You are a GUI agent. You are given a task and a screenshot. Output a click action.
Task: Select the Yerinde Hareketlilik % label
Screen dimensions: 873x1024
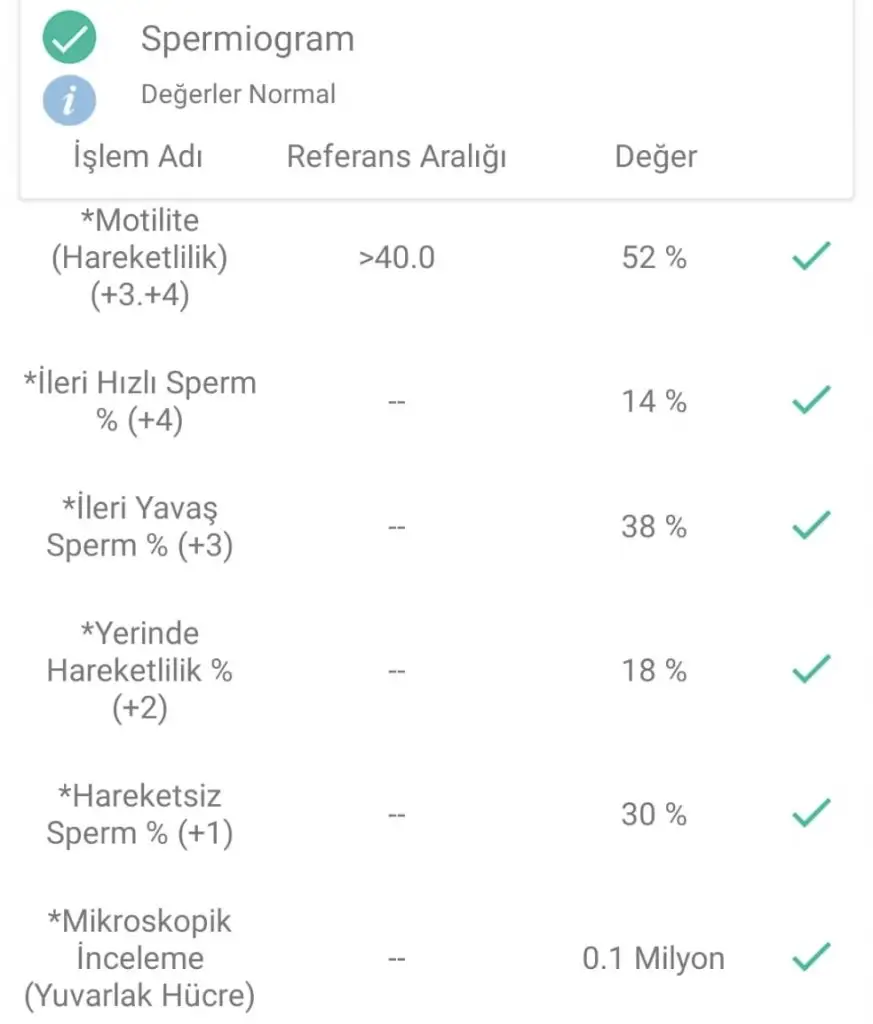[x=140, y=670]
